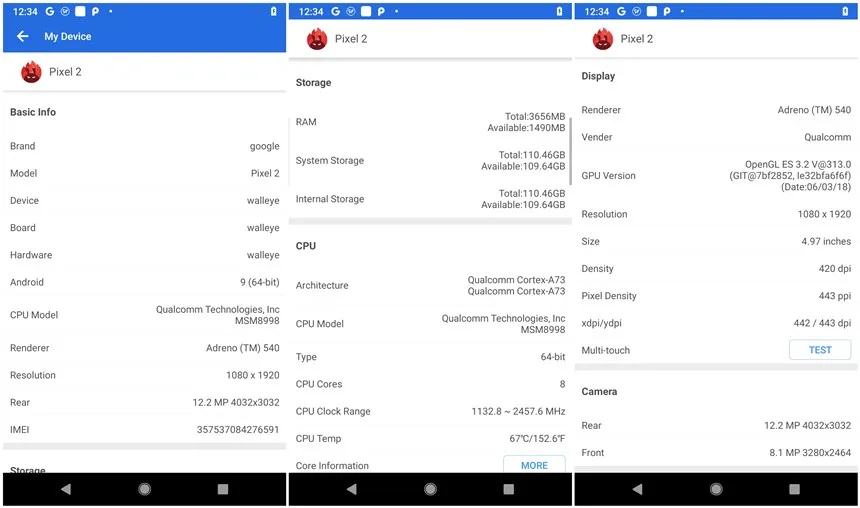Viewport: 860px width, 508px height.
Task: Tap the Front camera 8.1 MP 3280x2464 value
Action: pos(810,453)
